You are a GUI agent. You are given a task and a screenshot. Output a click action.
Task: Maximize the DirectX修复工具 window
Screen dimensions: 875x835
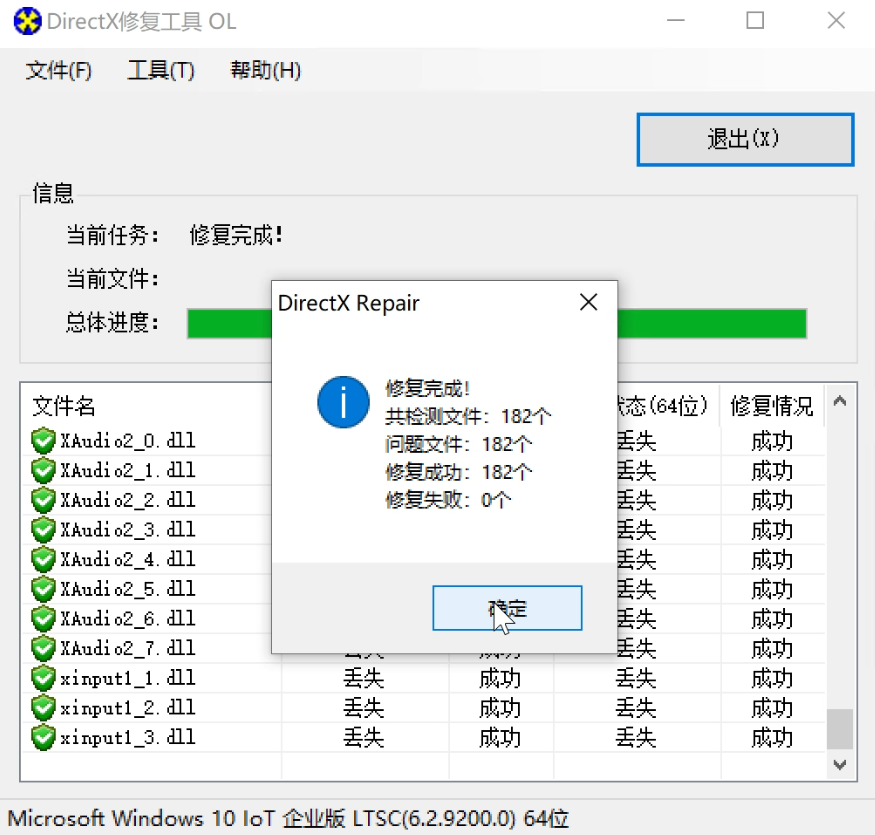[755, 21]
